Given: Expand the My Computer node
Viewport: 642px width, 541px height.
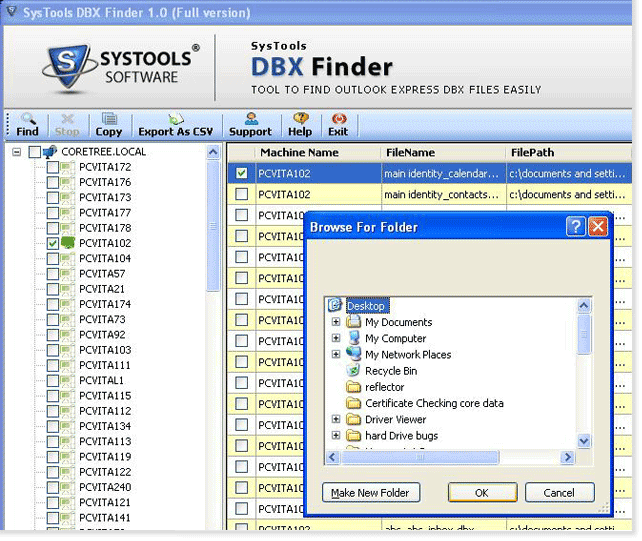Looking at the screenshot, I should point(336,338).
